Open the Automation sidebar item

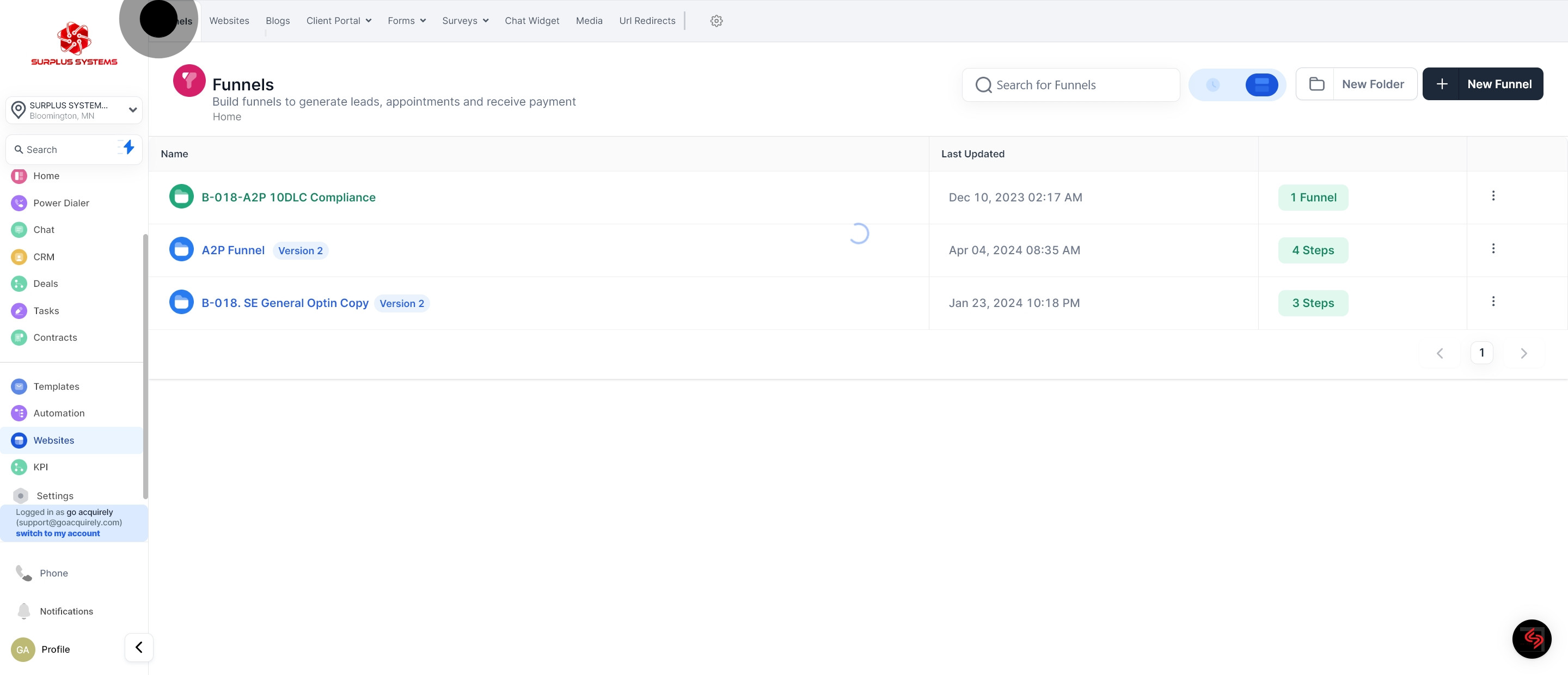coord(58,413)
